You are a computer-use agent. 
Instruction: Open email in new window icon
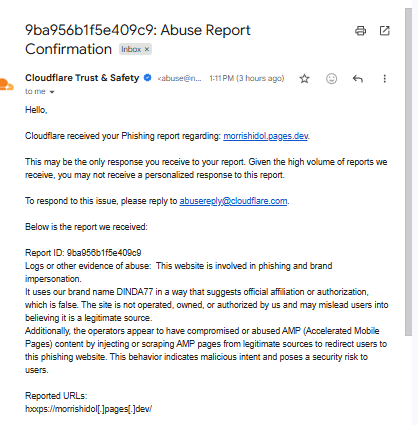(x=385, y=31)
